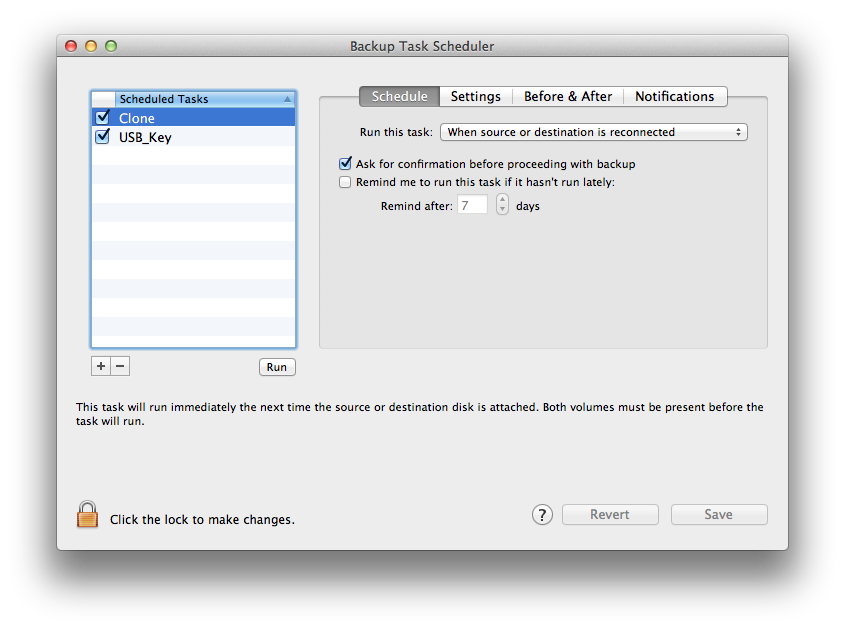Select the Clone task row
The height and width of the screenshot is (629, 845).
(193, 117)
